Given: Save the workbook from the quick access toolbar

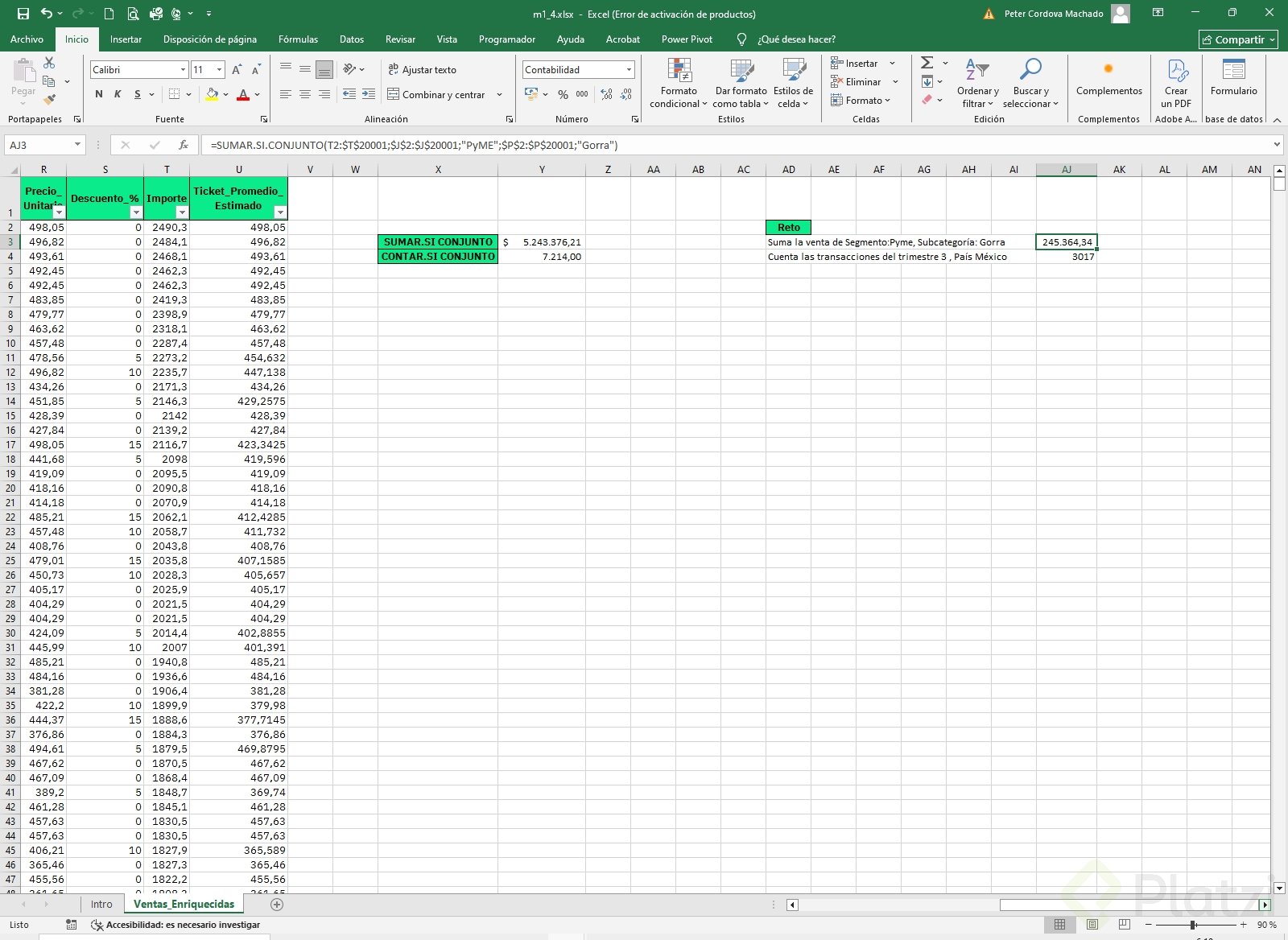Looking at the screenshot, I should [23, 14].
